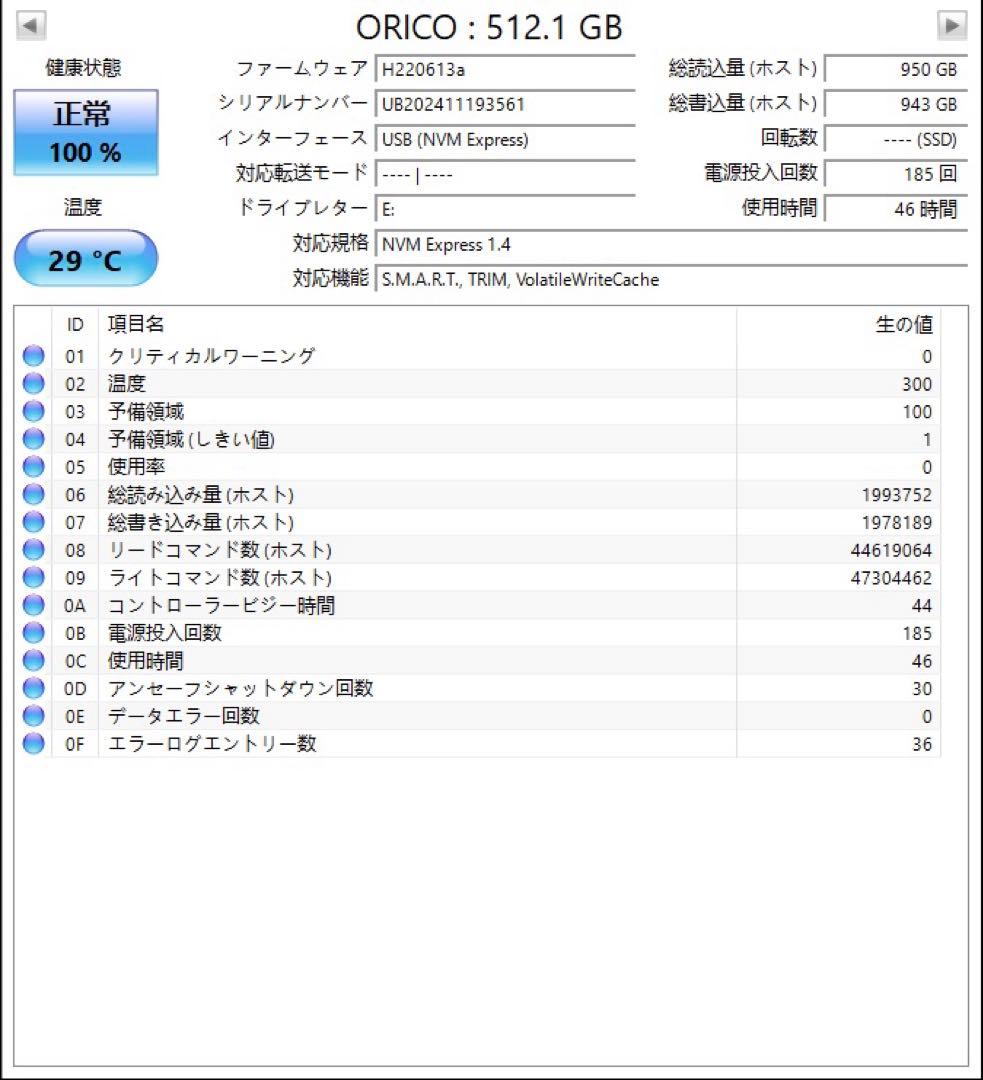Go to next disk with right arrow

click(952, 25)
